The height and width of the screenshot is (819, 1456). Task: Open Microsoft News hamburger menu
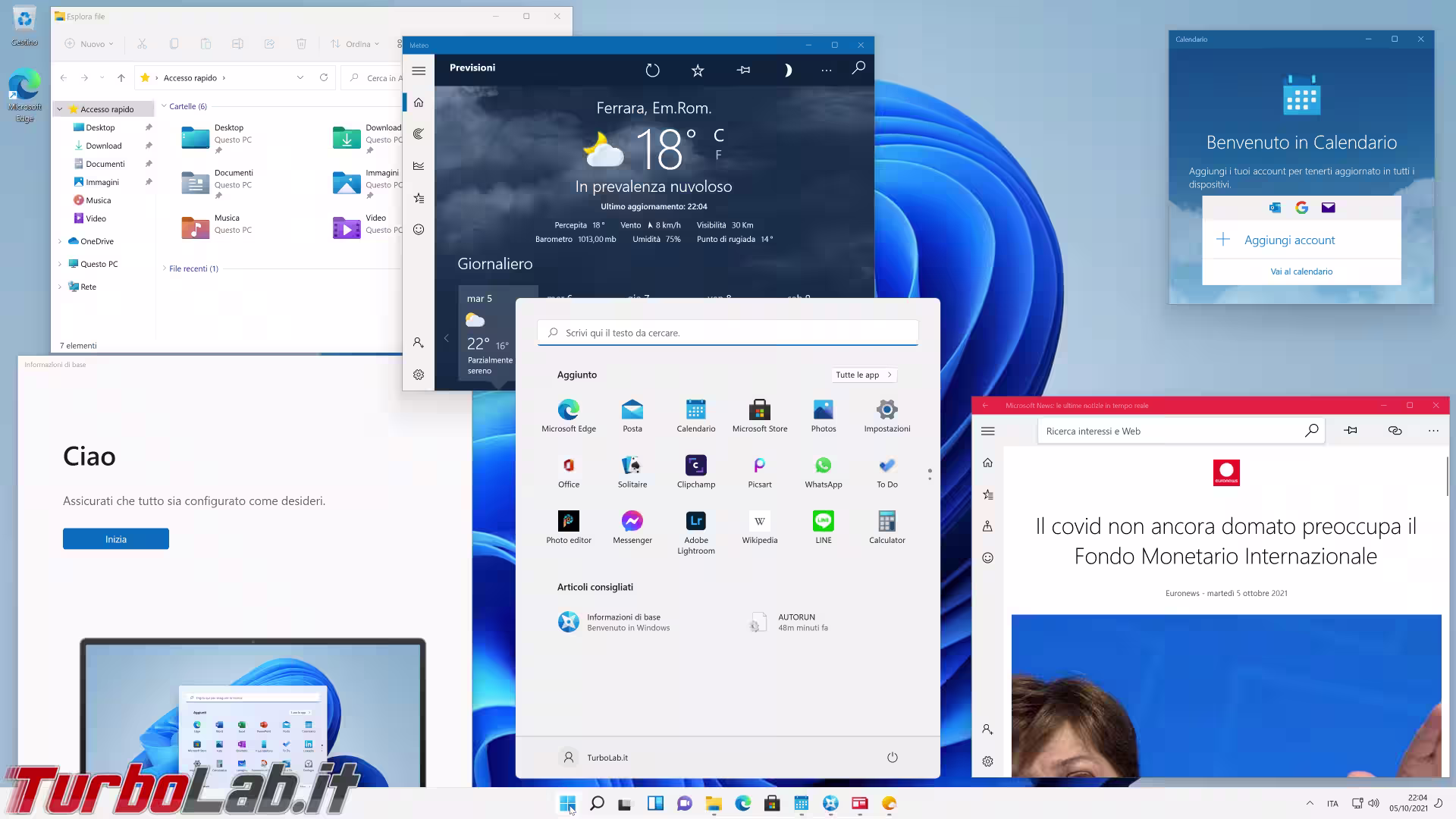[x=987, y=431]
